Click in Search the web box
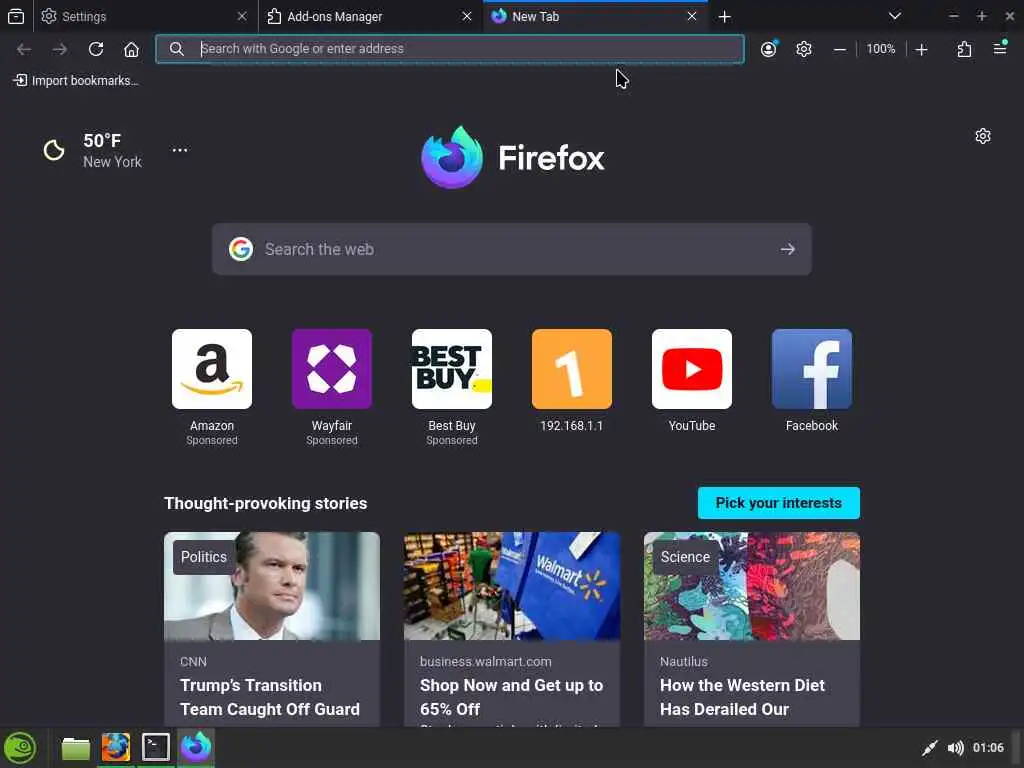 click(x=512, y=249)
